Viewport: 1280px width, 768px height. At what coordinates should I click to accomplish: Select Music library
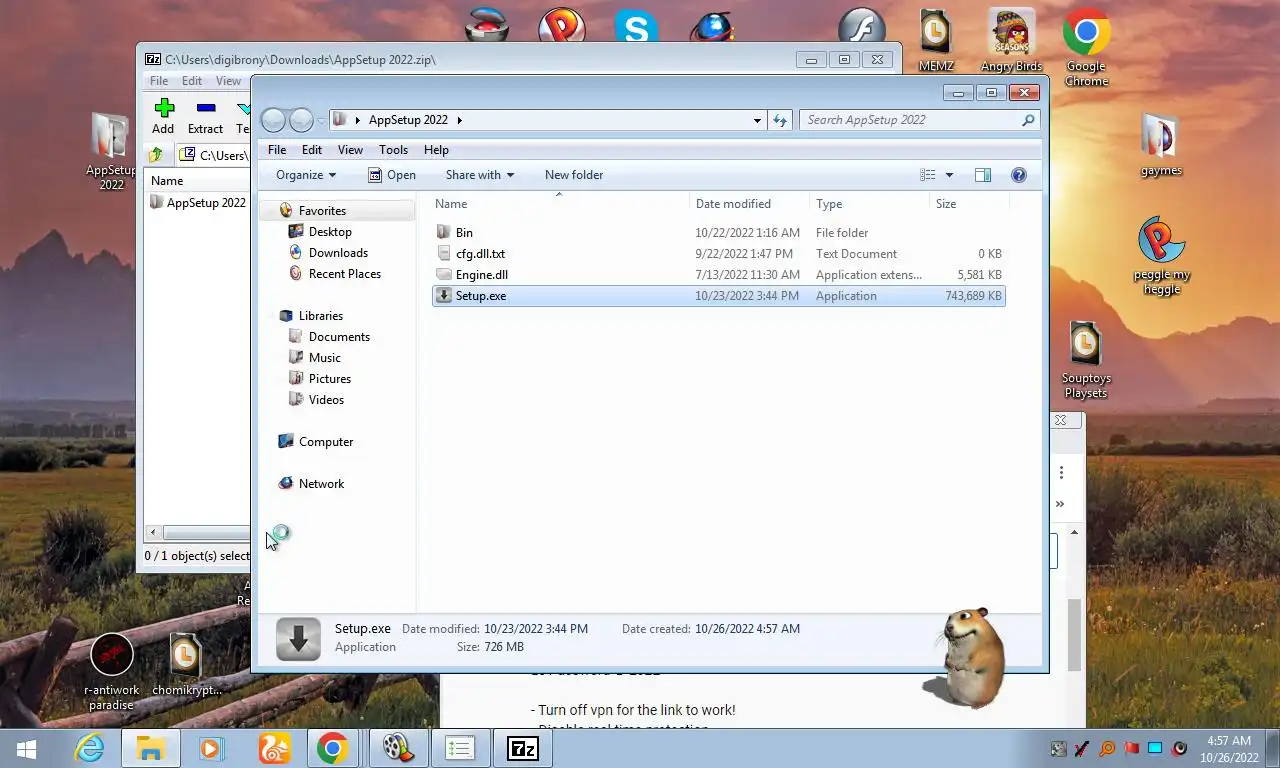click(x=324, y=358)
